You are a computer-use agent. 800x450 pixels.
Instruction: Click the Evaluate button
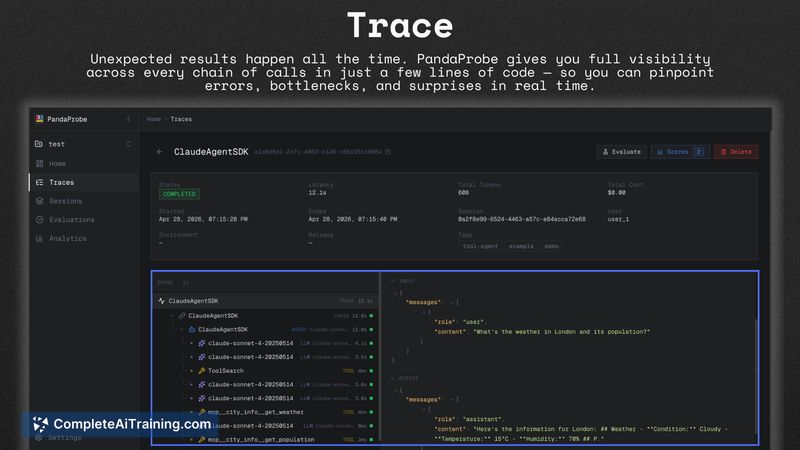pyautogui.click(x=621, y=152)
